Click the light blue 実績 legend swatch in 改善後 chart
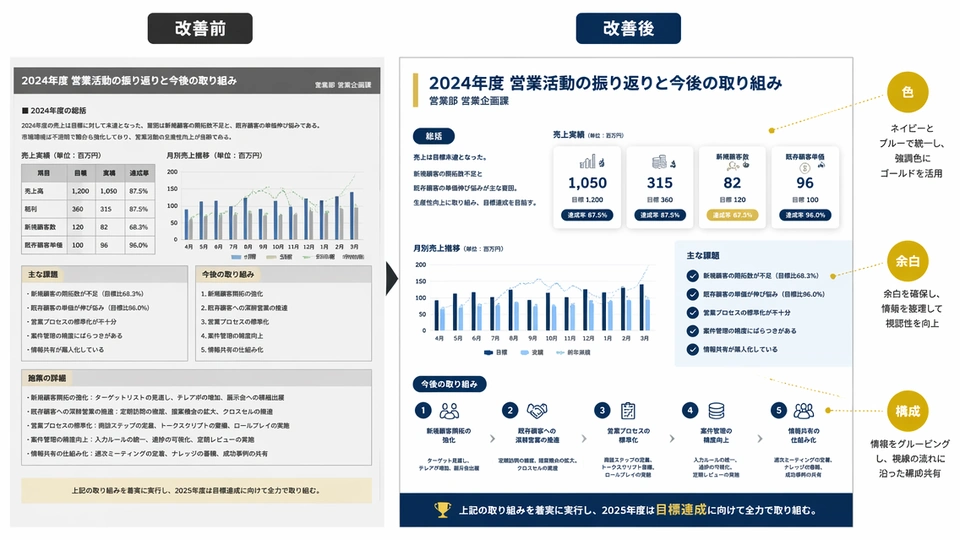 click(x=524, y=353)
